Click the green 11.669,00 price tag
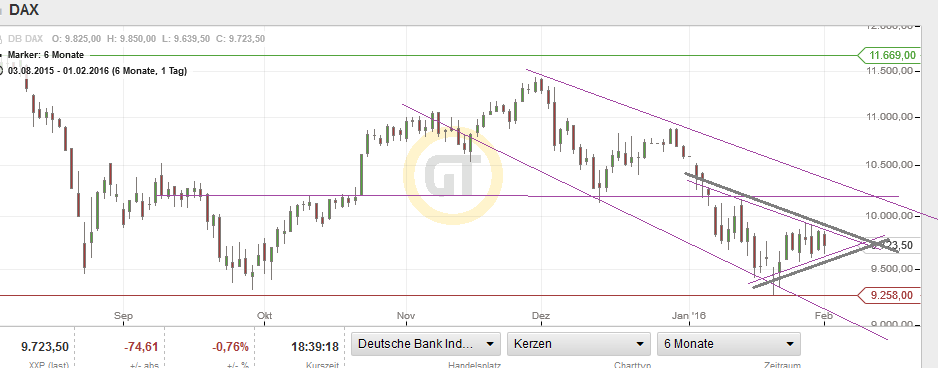The image size is (938, 368). (888, 55)
